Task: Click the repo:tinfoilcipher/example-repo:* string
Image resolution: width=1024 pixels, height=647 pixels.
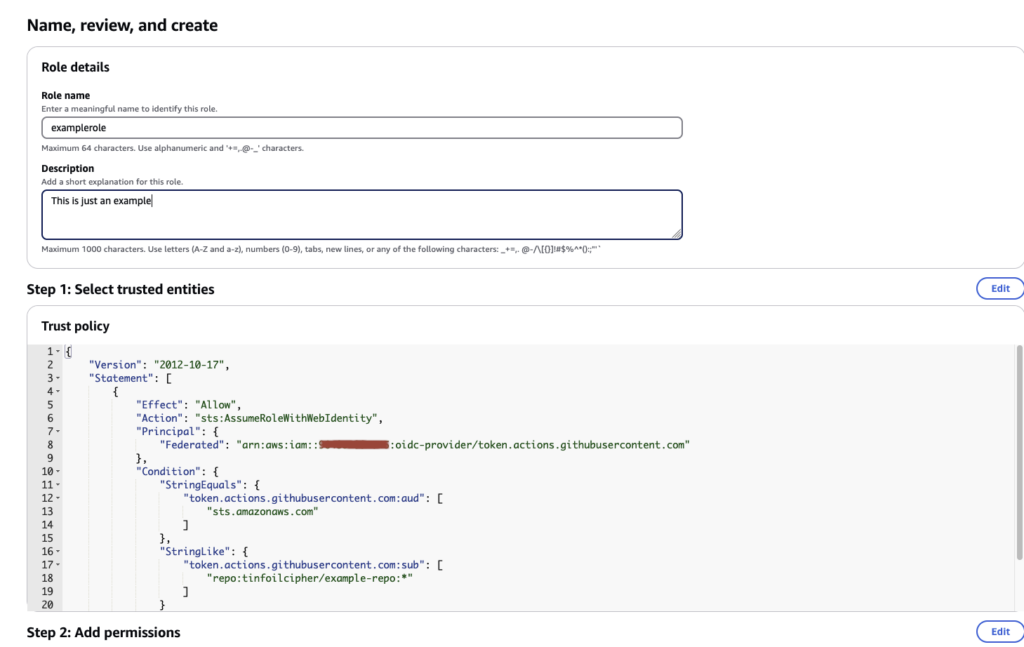Action: click(x=308, y=578)
